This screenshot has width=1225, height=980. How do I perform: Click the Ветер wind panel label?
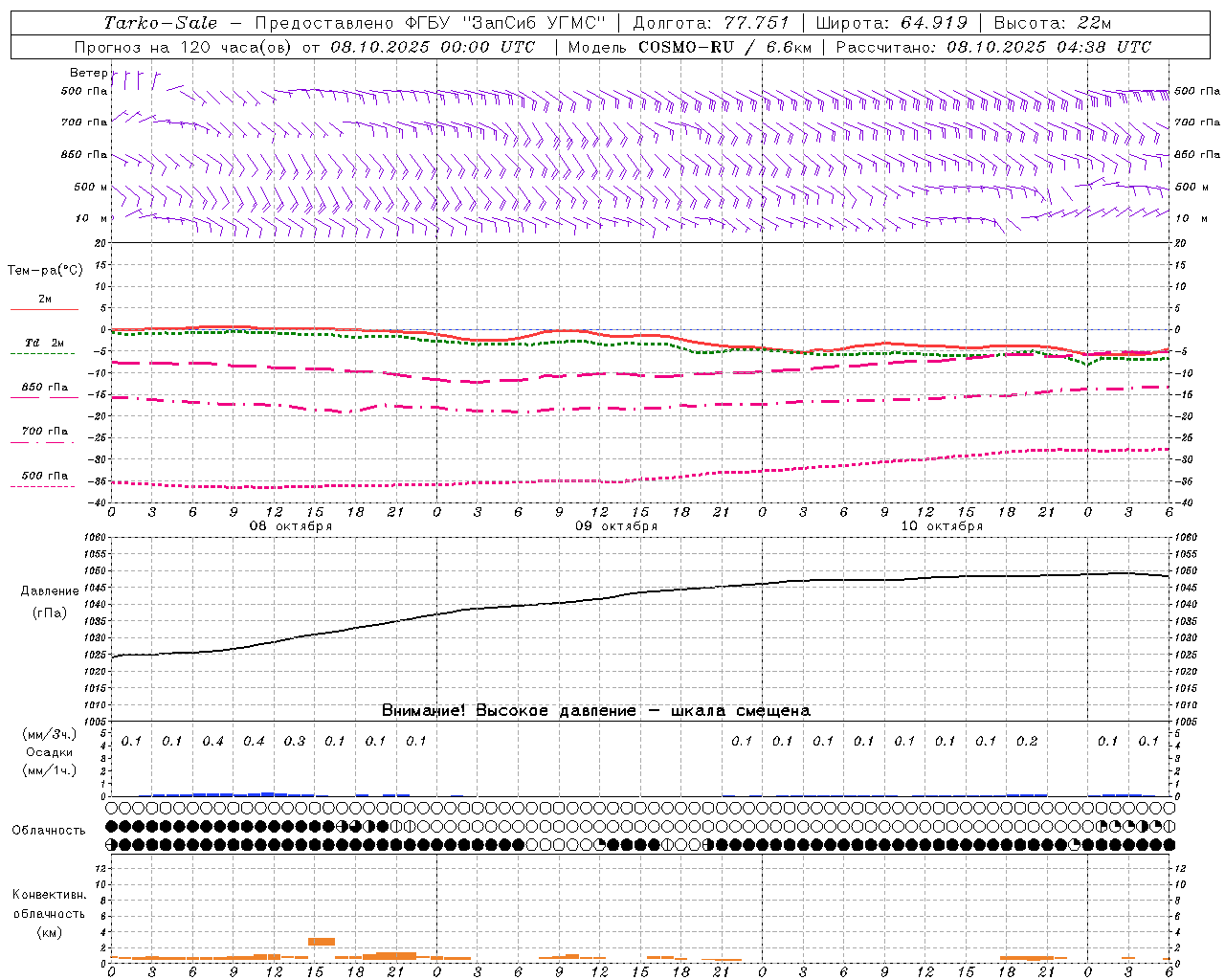(x=88, y=73)
